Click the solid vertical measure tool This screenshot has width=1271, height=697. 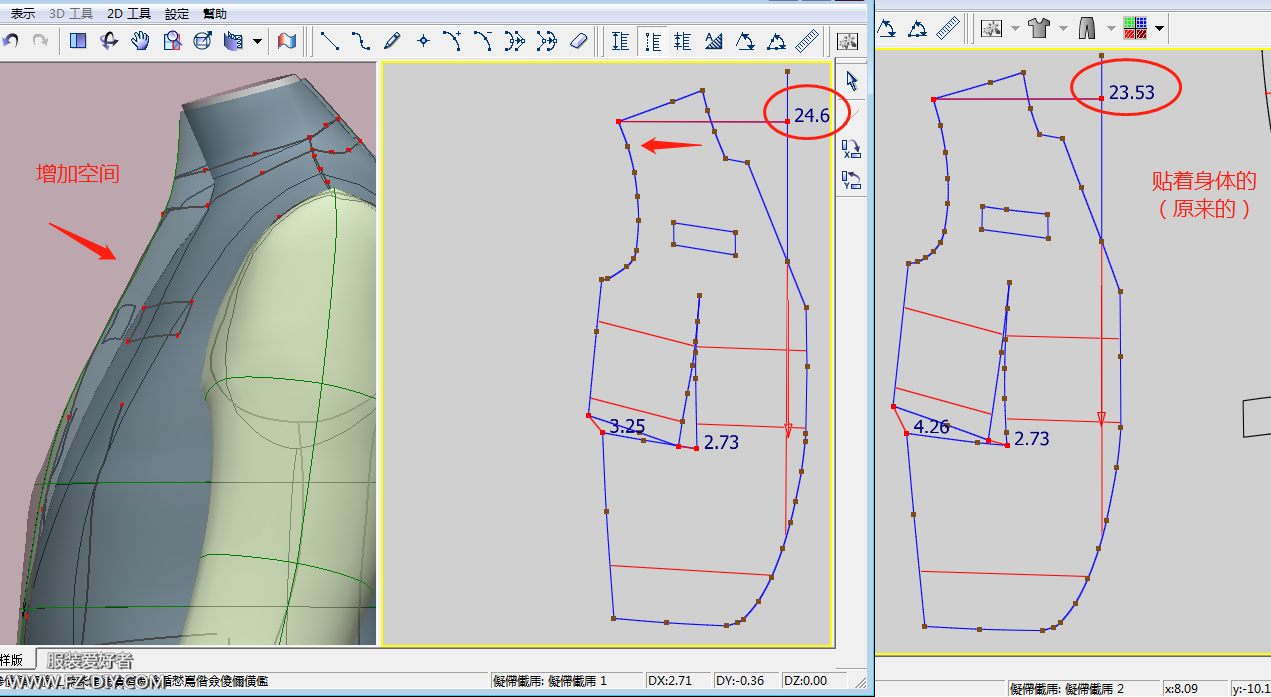pos(621,41)
